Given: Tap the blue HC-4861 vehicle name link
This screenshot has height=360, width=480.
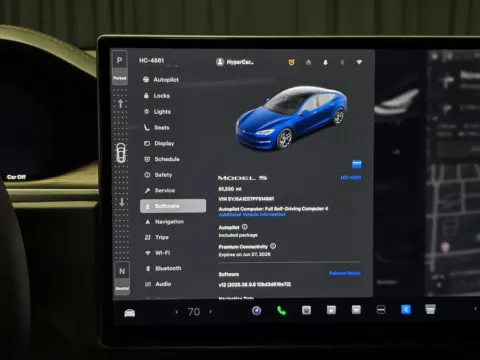Looking at the screenshot, I should tap(351, 178).
